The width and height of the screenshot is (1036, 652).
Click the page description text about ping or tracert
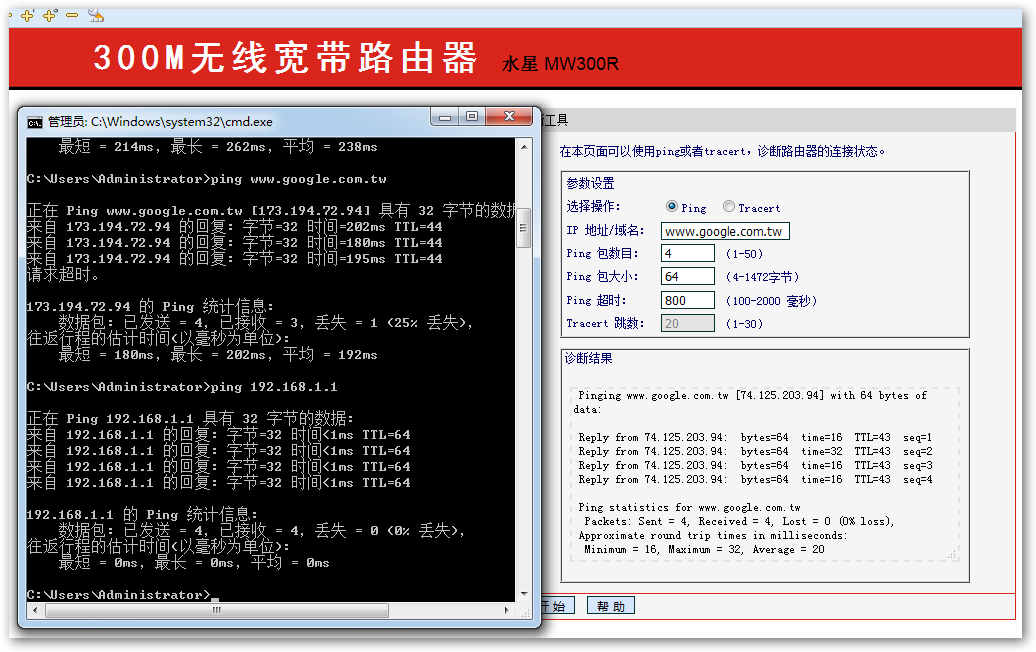coord(722,151)
